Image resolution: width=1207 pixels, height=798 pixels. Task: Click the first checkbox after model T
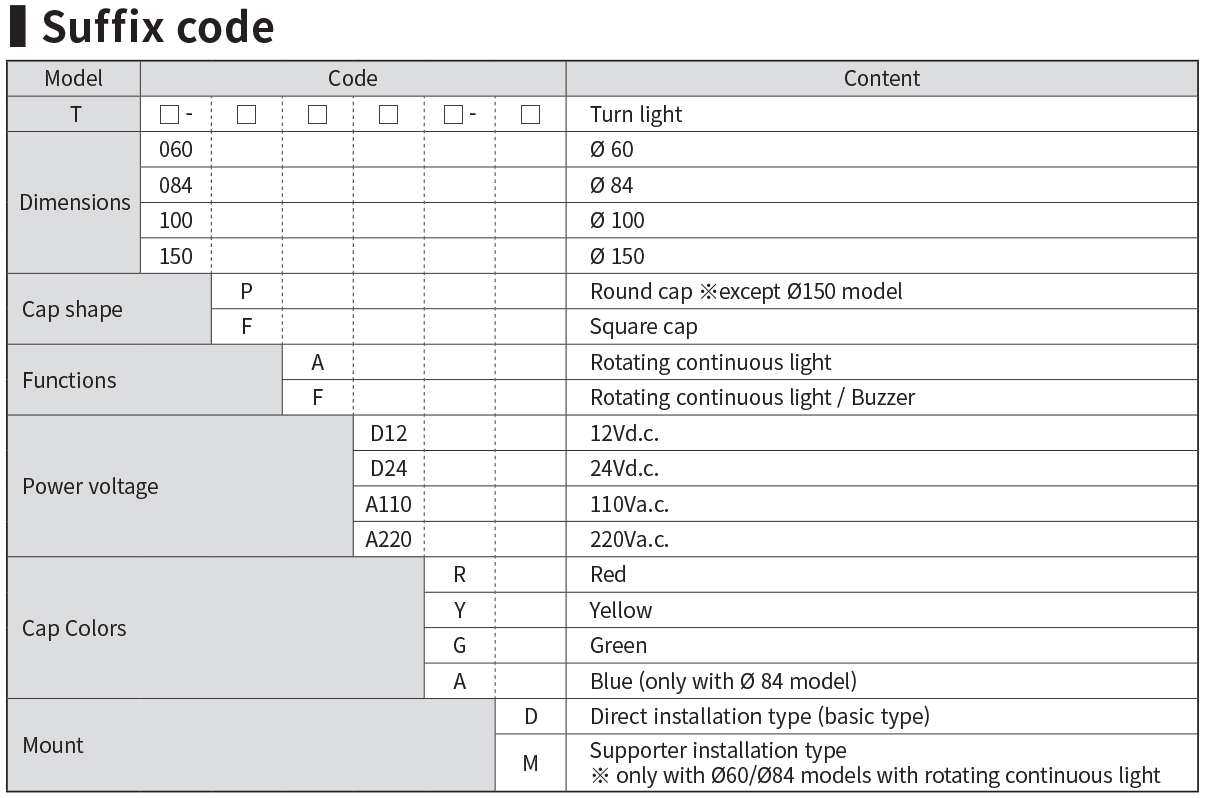169,115
